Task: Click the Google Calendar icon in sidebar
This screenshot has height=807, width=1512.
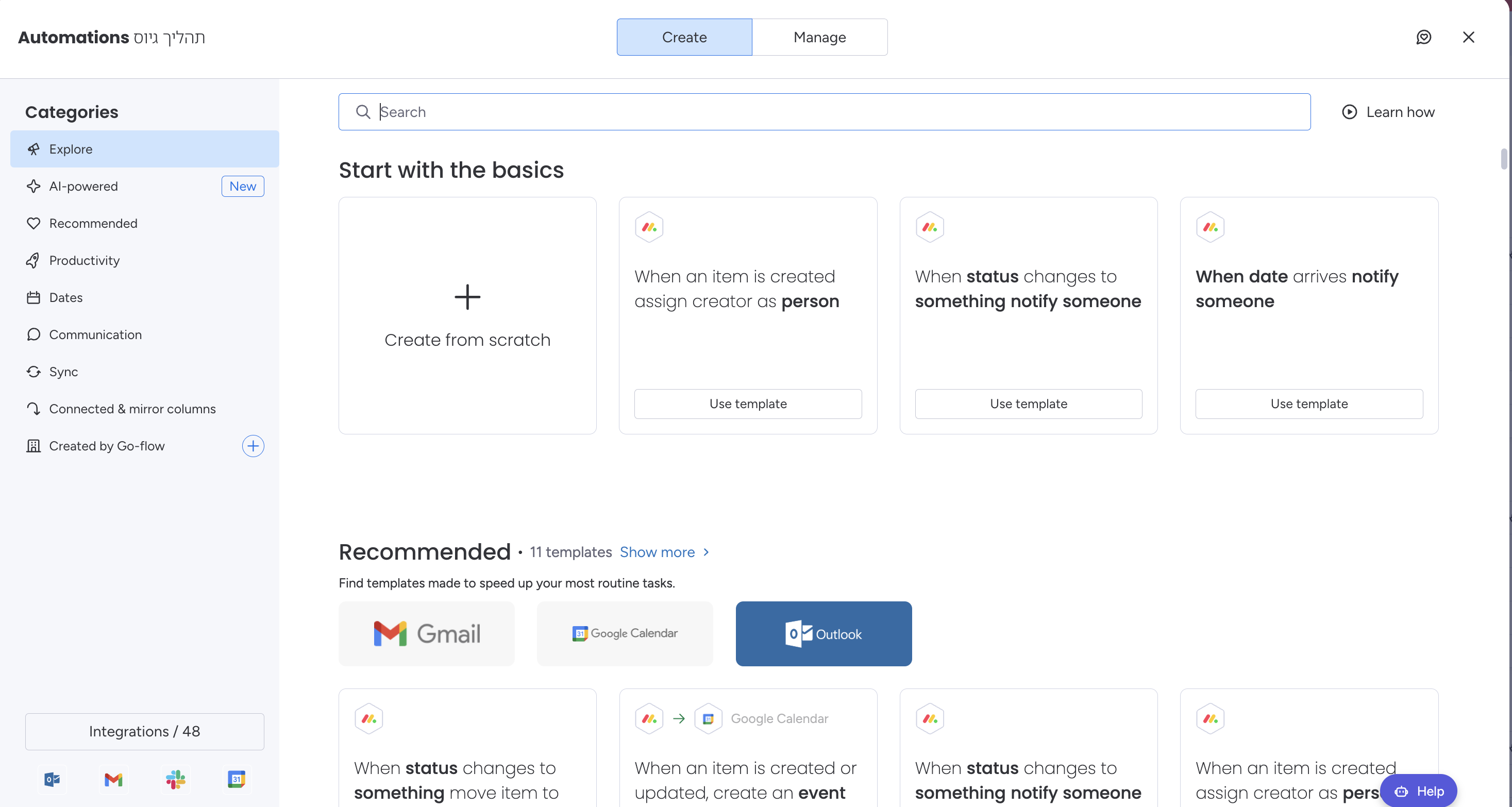Action: (x=236, y=779)
